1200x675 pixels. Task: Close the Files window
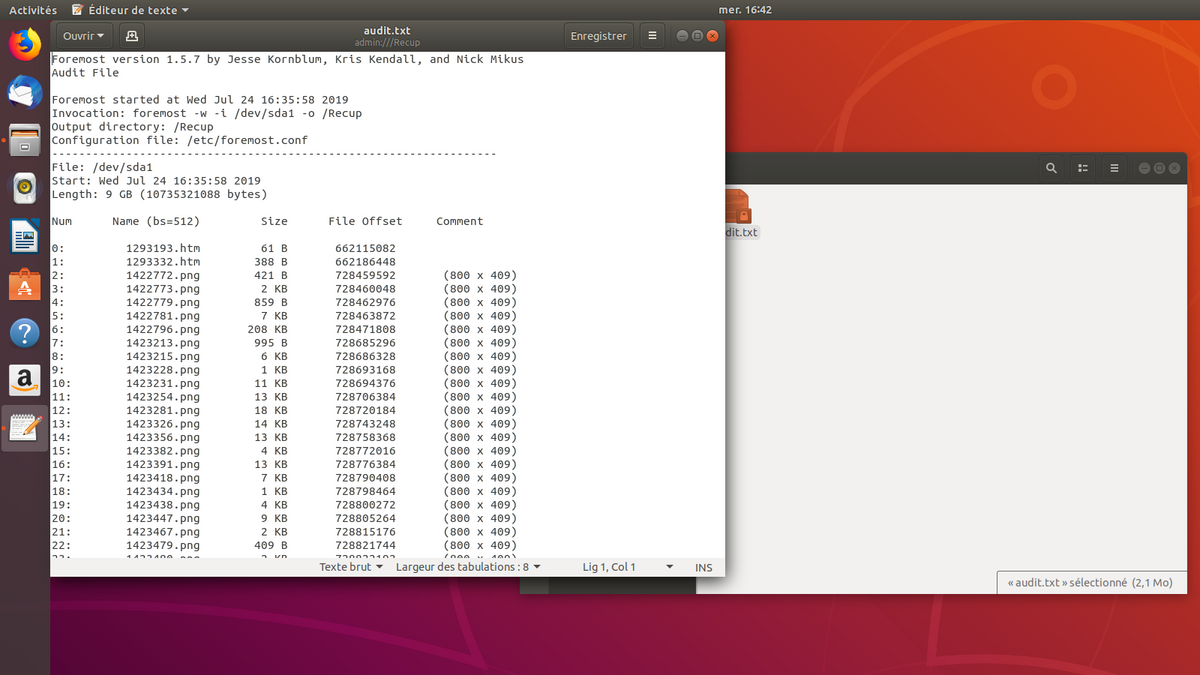point(1174,168)
